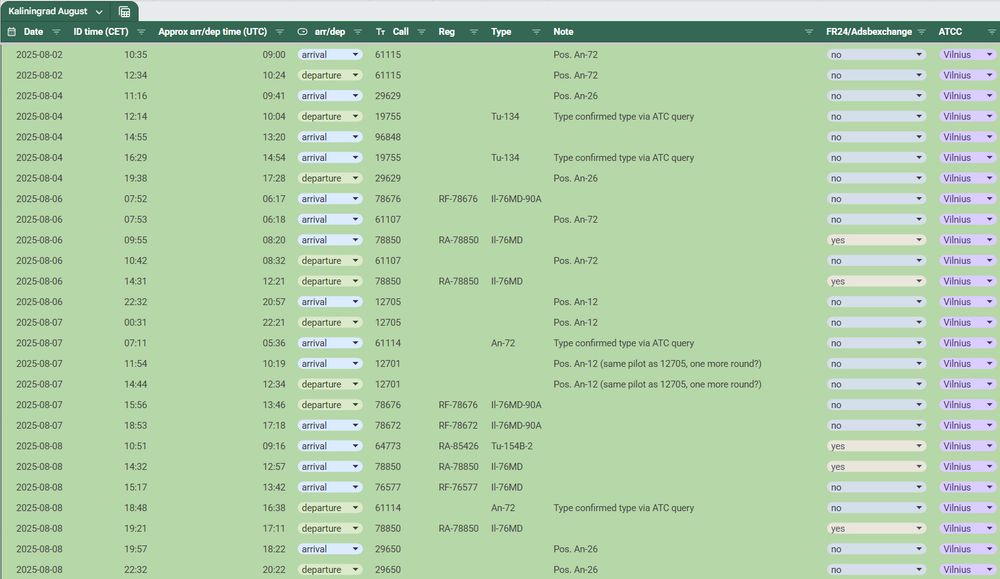Select the Tu-134 type cell in 16:29 row

pos(505,158)
